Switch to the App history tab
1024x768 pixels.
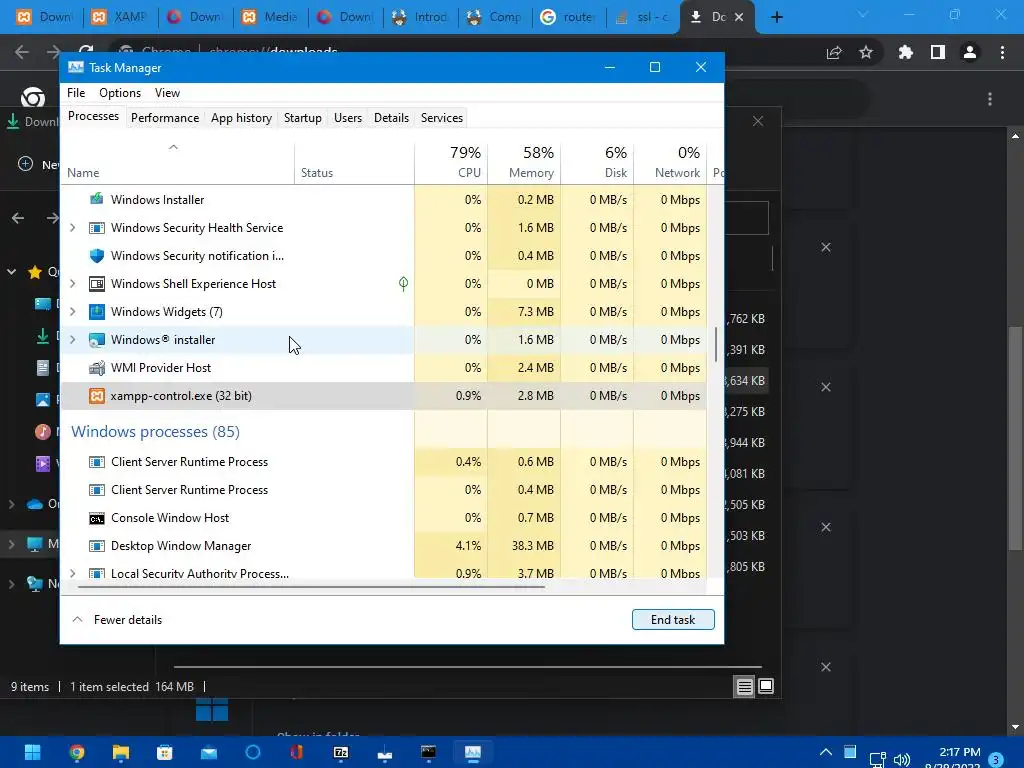(241, 118)
